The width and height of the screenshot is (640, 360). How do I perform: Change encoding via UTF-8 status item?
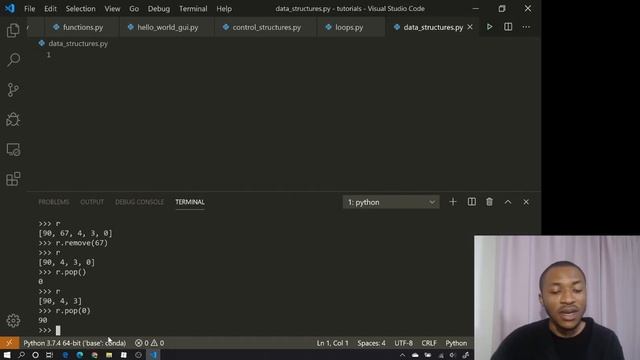pos(403,343)
